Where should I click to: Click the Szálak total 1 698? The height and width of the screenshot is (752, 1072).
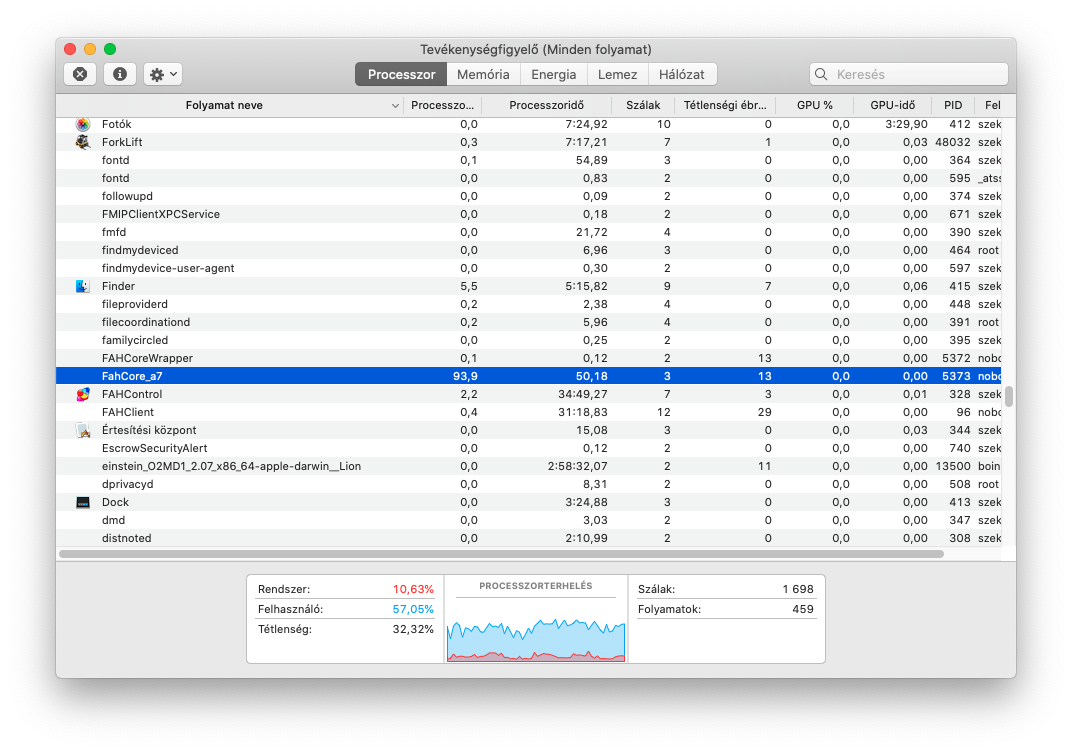click(798, 589)
